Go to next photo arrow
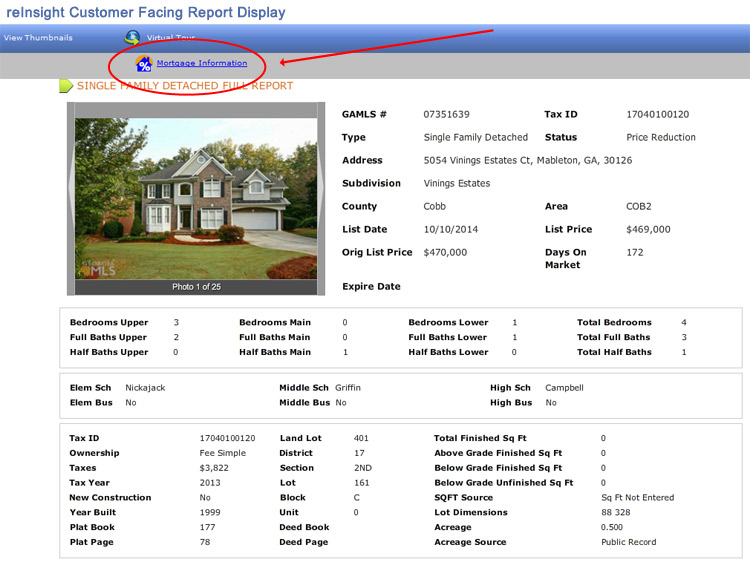This screenshot has width=750, height=562. tap(321, 187)
